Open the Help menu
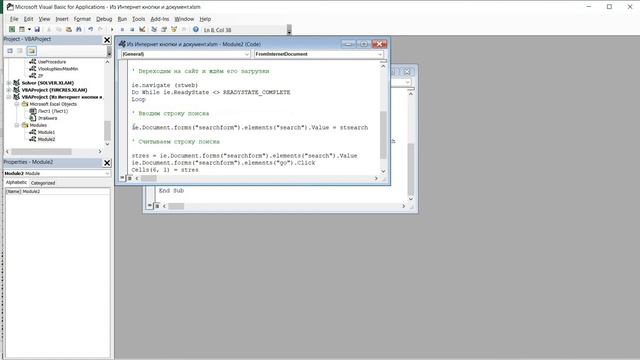This screenshot has width=640, height=360. 205,19
